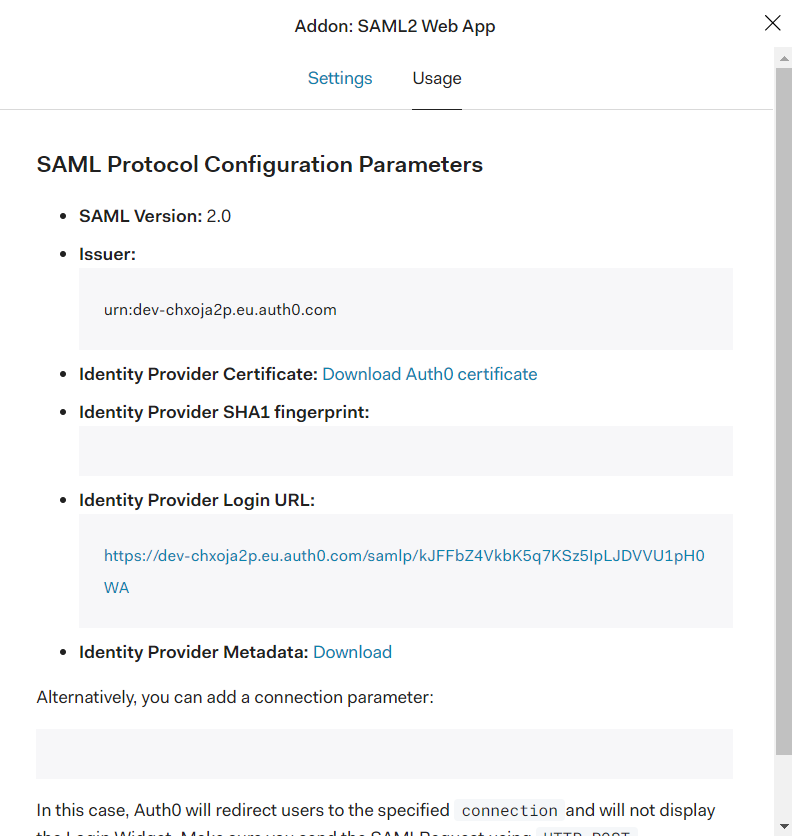Click the vertical scrollbar thumb
Viewport: 792px width, 836px height.
click(783, 411)
